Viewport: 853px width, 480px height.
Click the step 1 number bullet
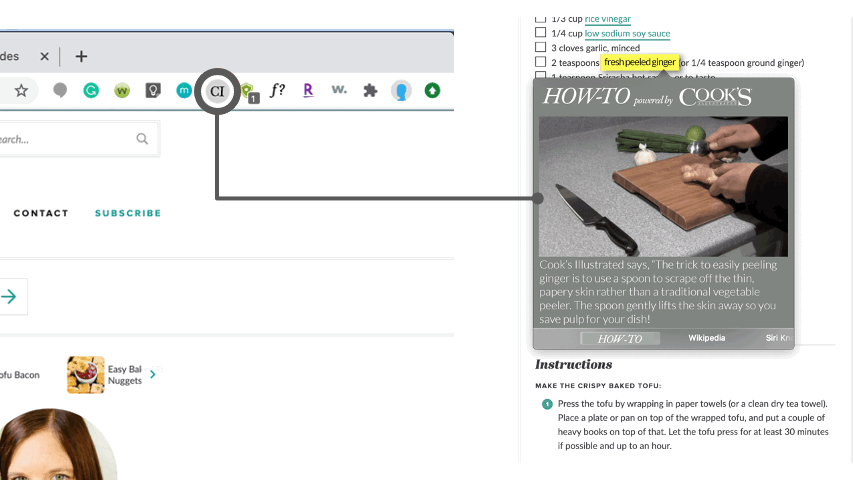547,404
